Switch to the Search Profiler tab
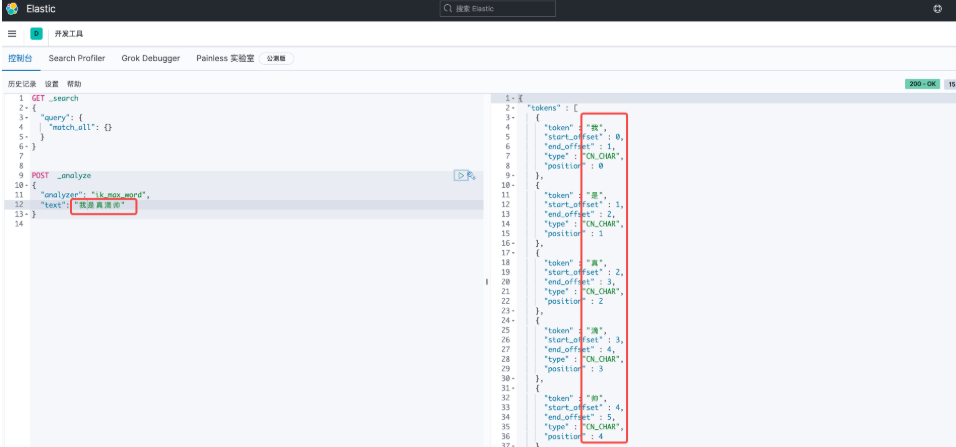956x447 pixels. pyautogui.click(x=77, y=59)
